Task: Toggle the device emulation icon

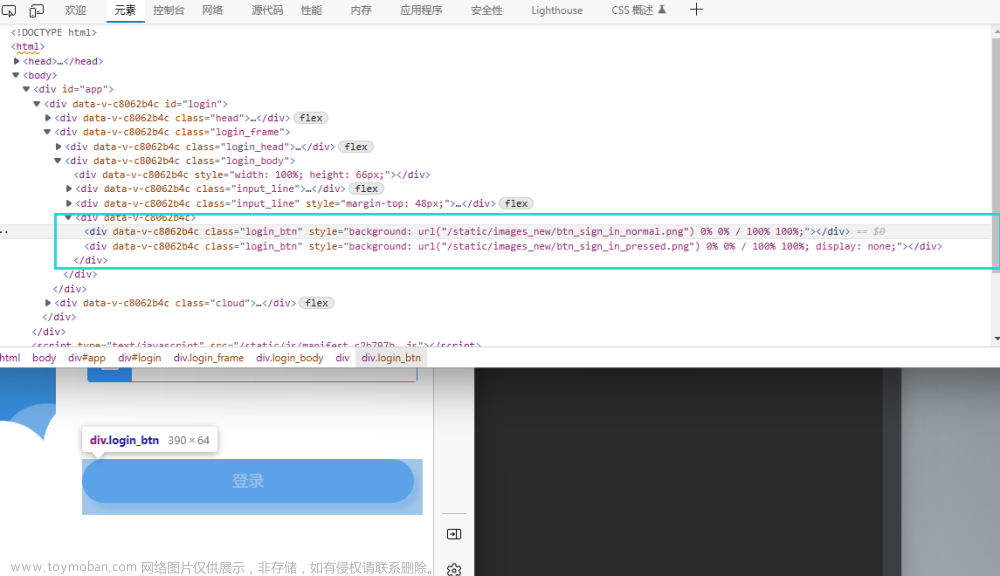Action: tap(37, 10)
